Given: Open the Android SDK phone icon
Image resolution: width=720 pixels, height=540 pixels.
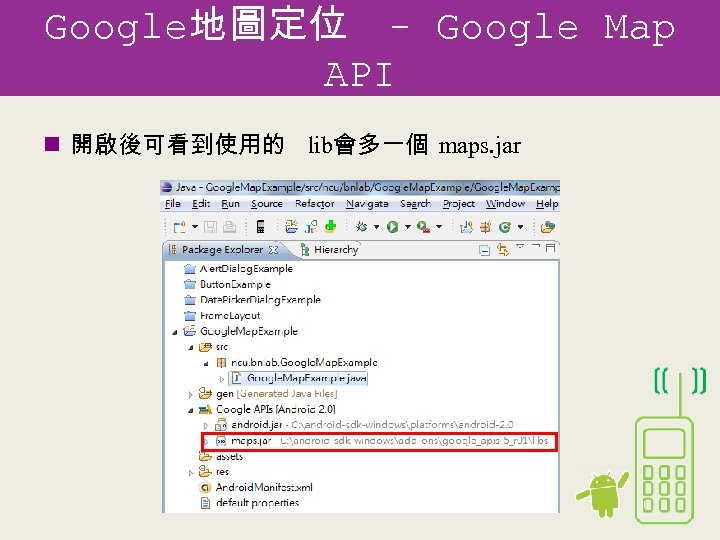Looking at the screenshot, I should click(x=260, y=227).
